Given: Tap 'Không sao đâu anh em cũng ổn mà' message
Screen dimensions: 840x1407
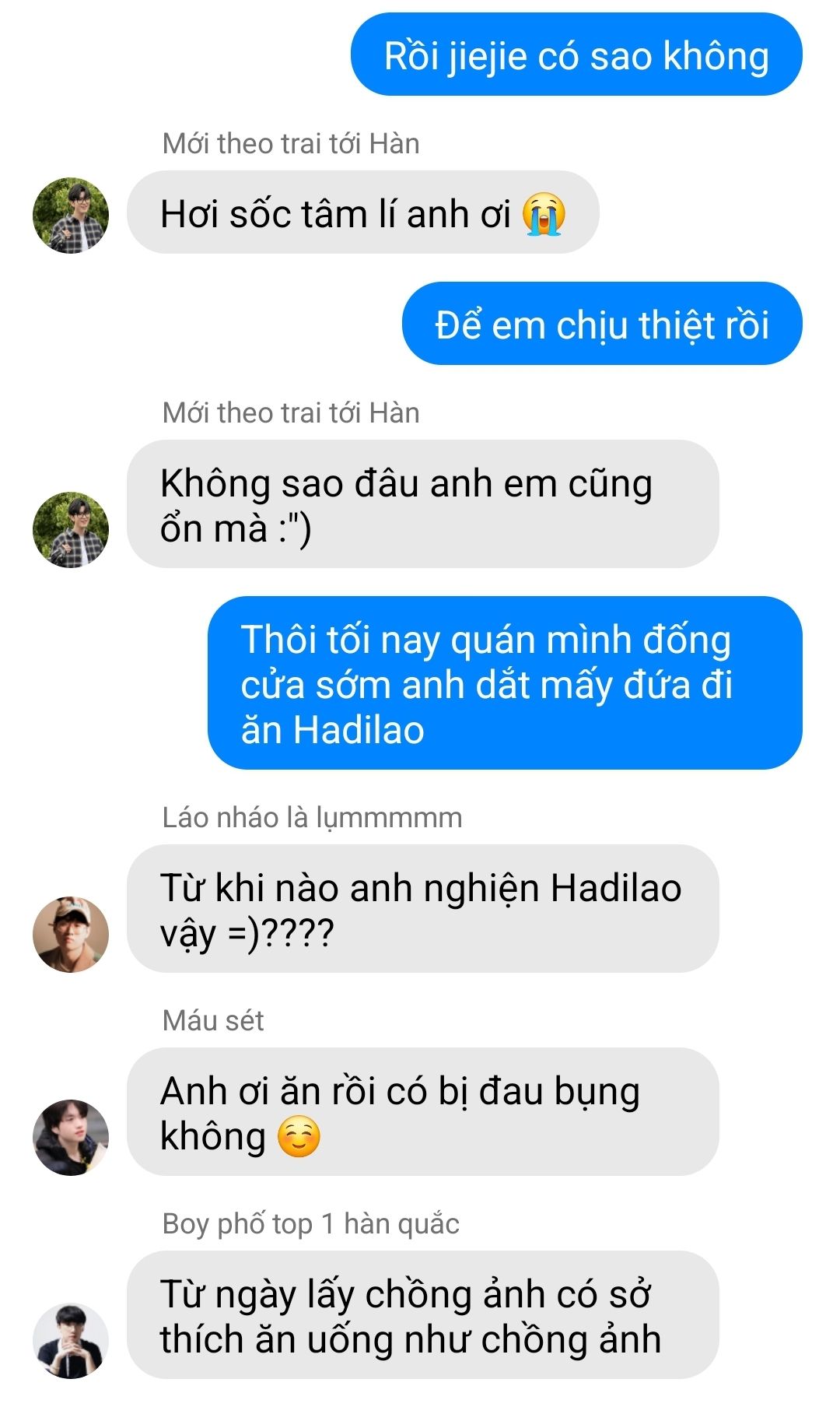Looking at the screenshot, I should pyautogui.click(x=423, y=504).
